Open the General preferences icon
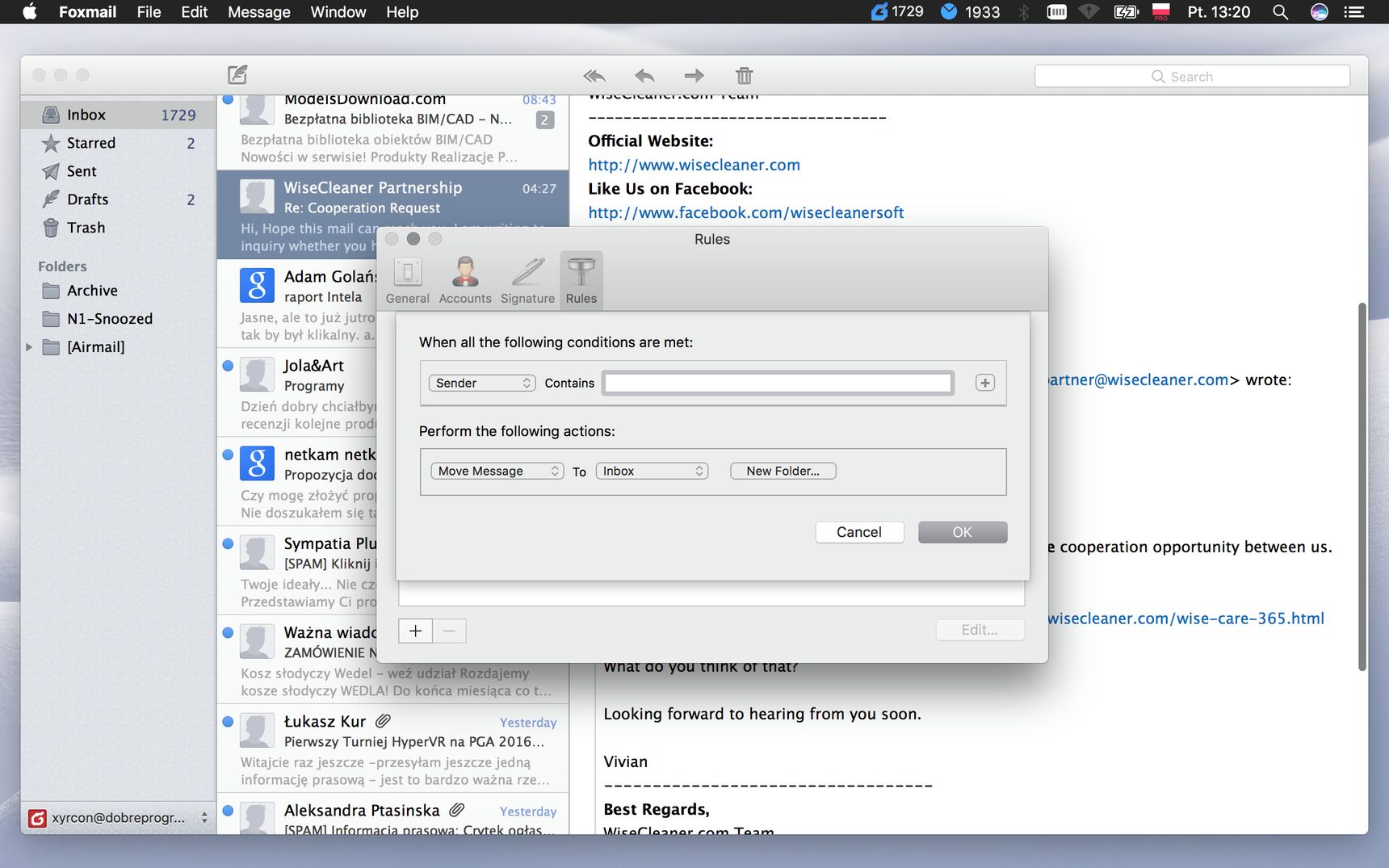1389x868 pixels. point(408,280)
